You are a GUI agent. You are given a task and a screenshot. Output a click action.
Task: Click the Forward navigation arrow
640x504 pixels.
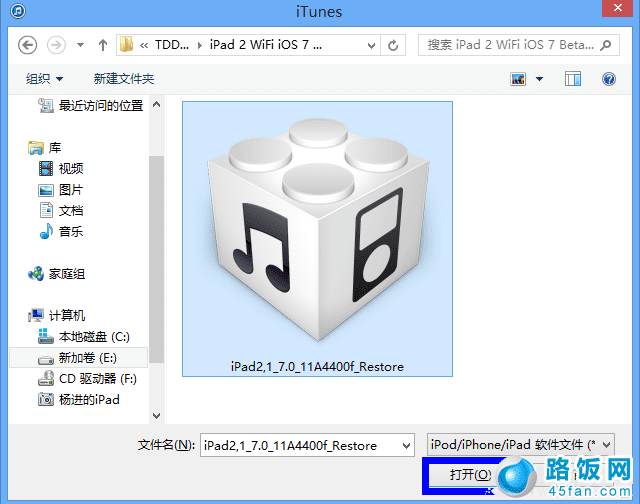pos(56,45)
